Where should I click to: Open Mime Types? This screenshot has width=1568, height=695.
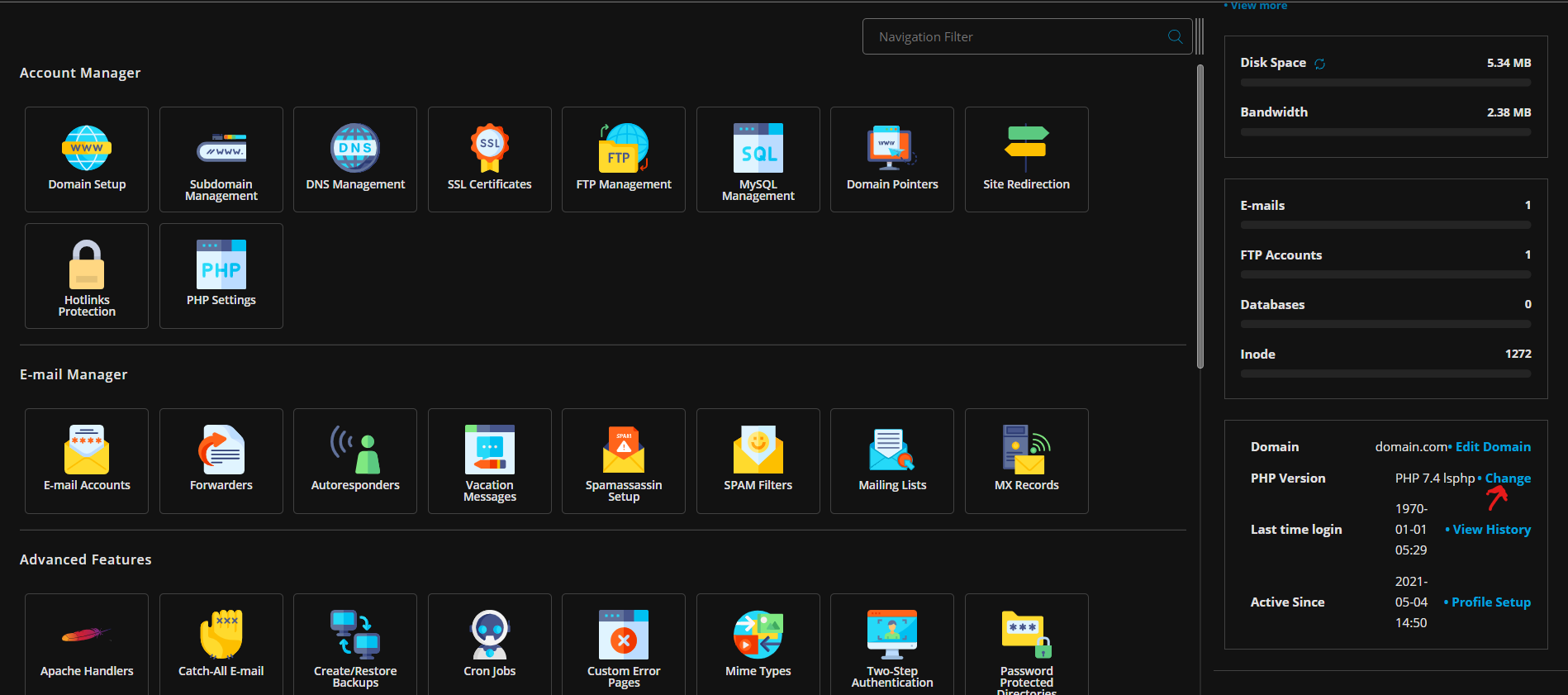coord(758,645)
